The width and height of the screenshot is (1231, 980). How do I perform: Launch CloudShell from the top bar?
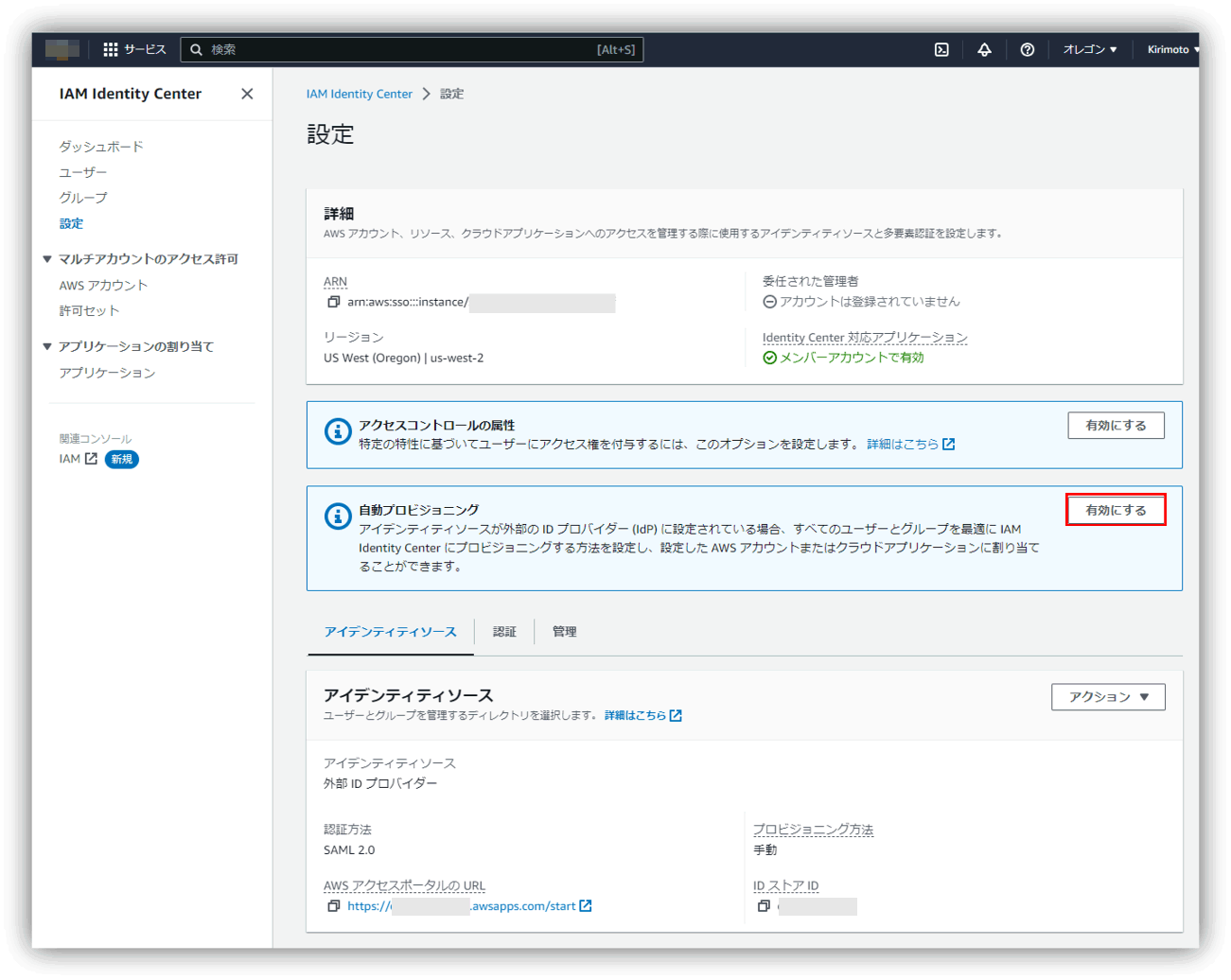(941, 49)
